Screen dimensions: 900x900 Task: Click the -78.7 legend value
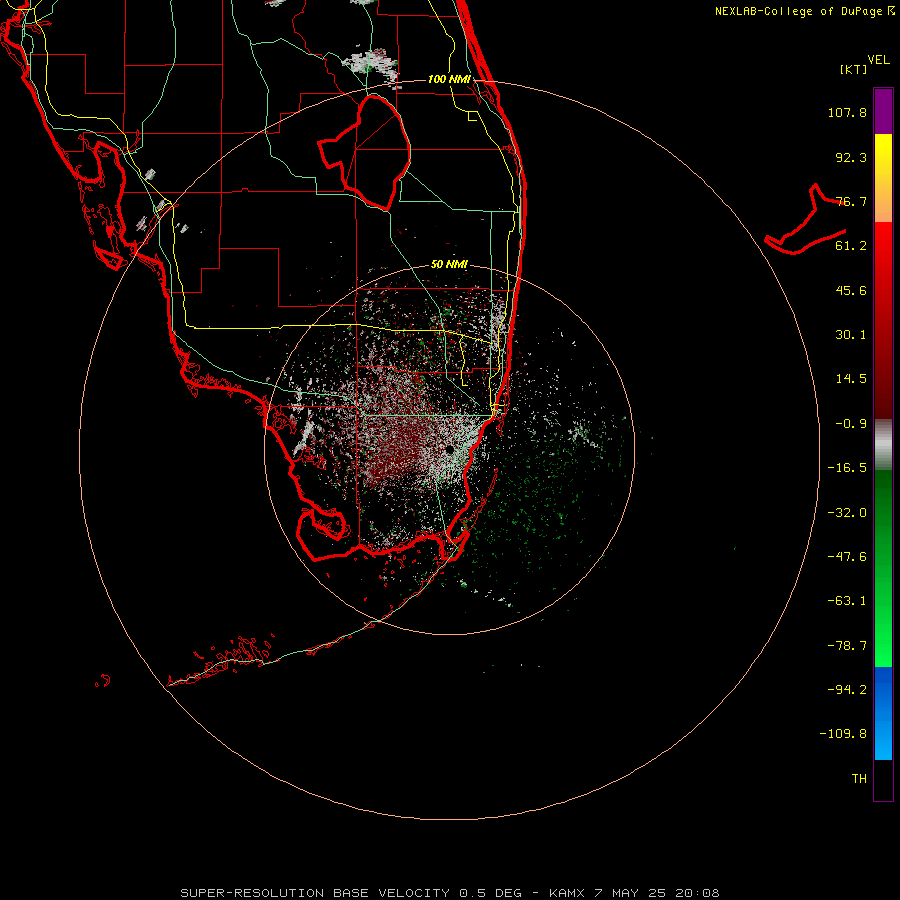coord(847,646)
